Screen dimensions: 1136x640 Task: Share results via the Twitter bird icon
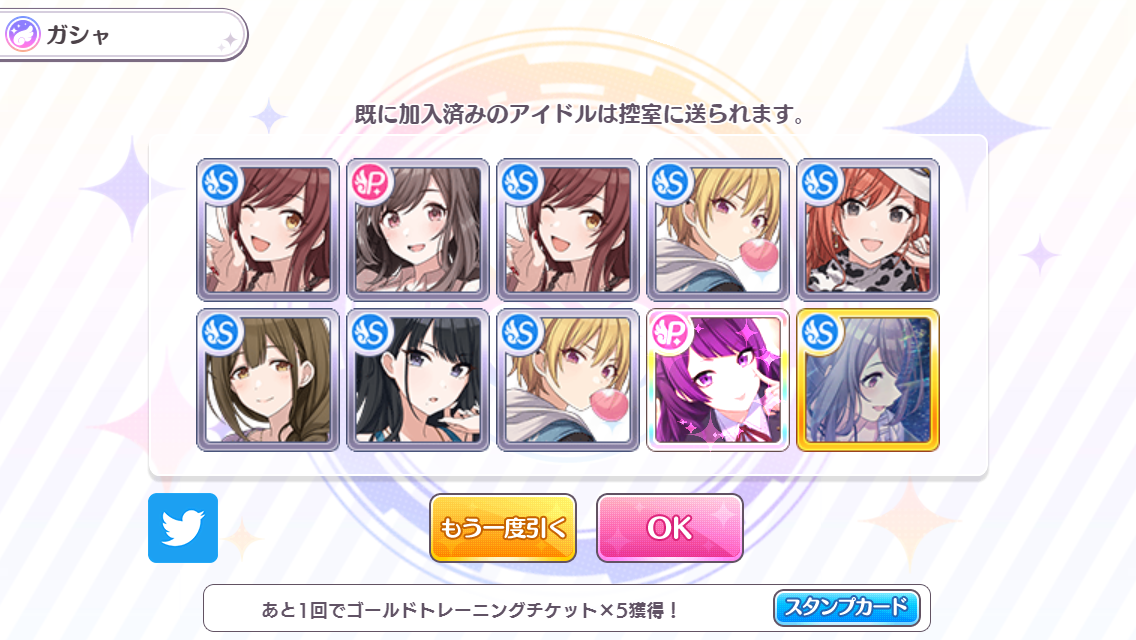[x=183, y=528]
